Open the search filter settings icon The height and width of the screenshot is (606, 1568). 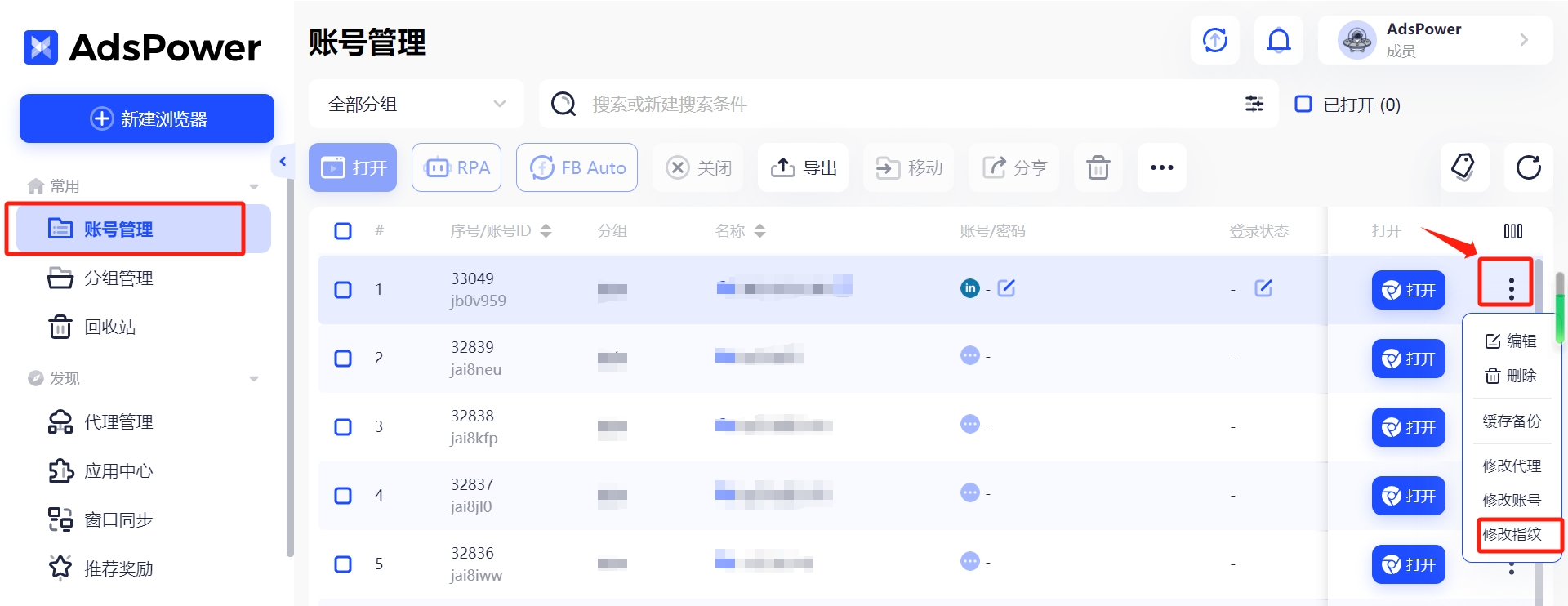tap(1254, 104)
